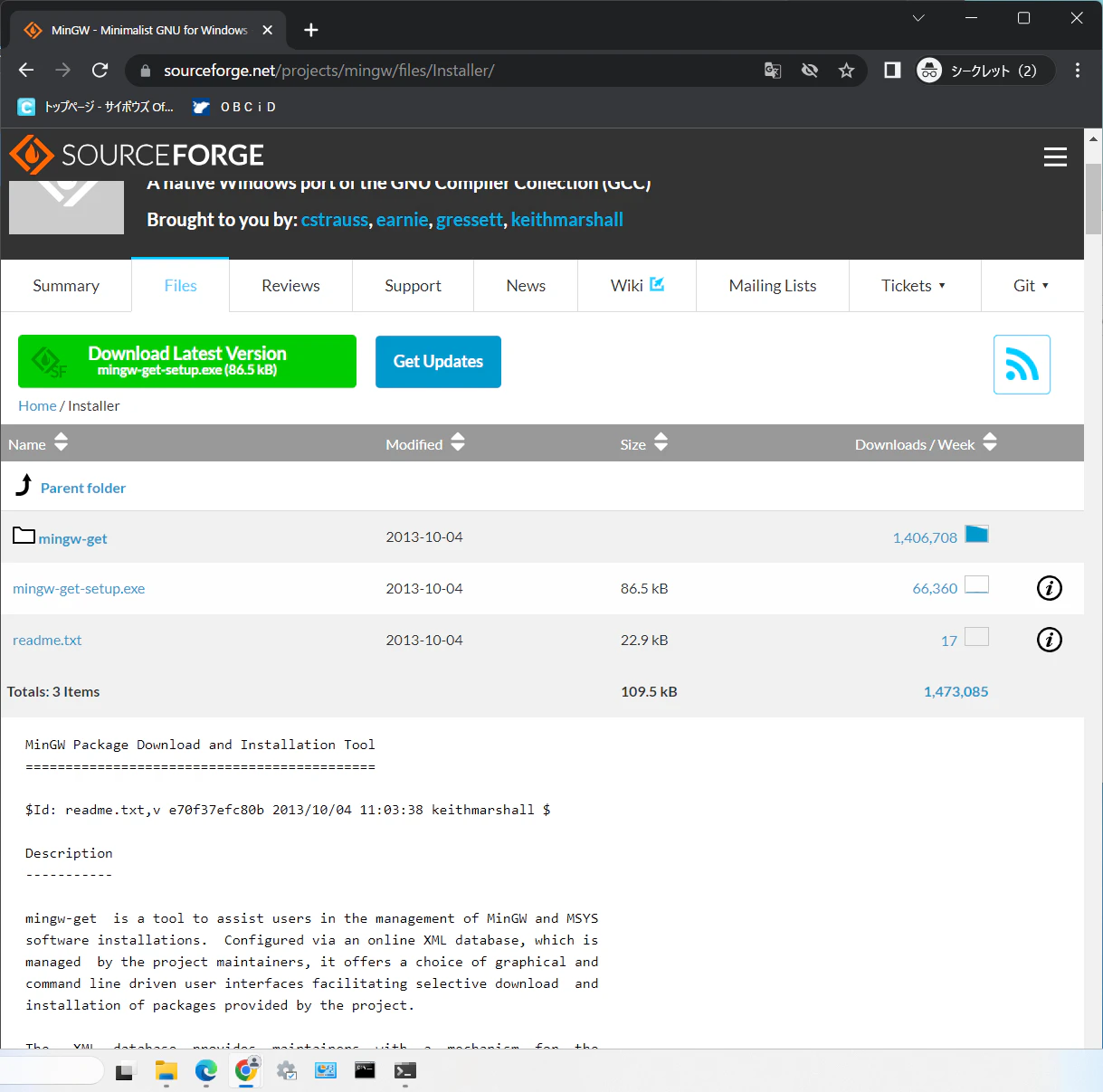Switch to the Summary tab
The height and width of the screenshot is (1092, 1103).
click(x=66, y=286)
